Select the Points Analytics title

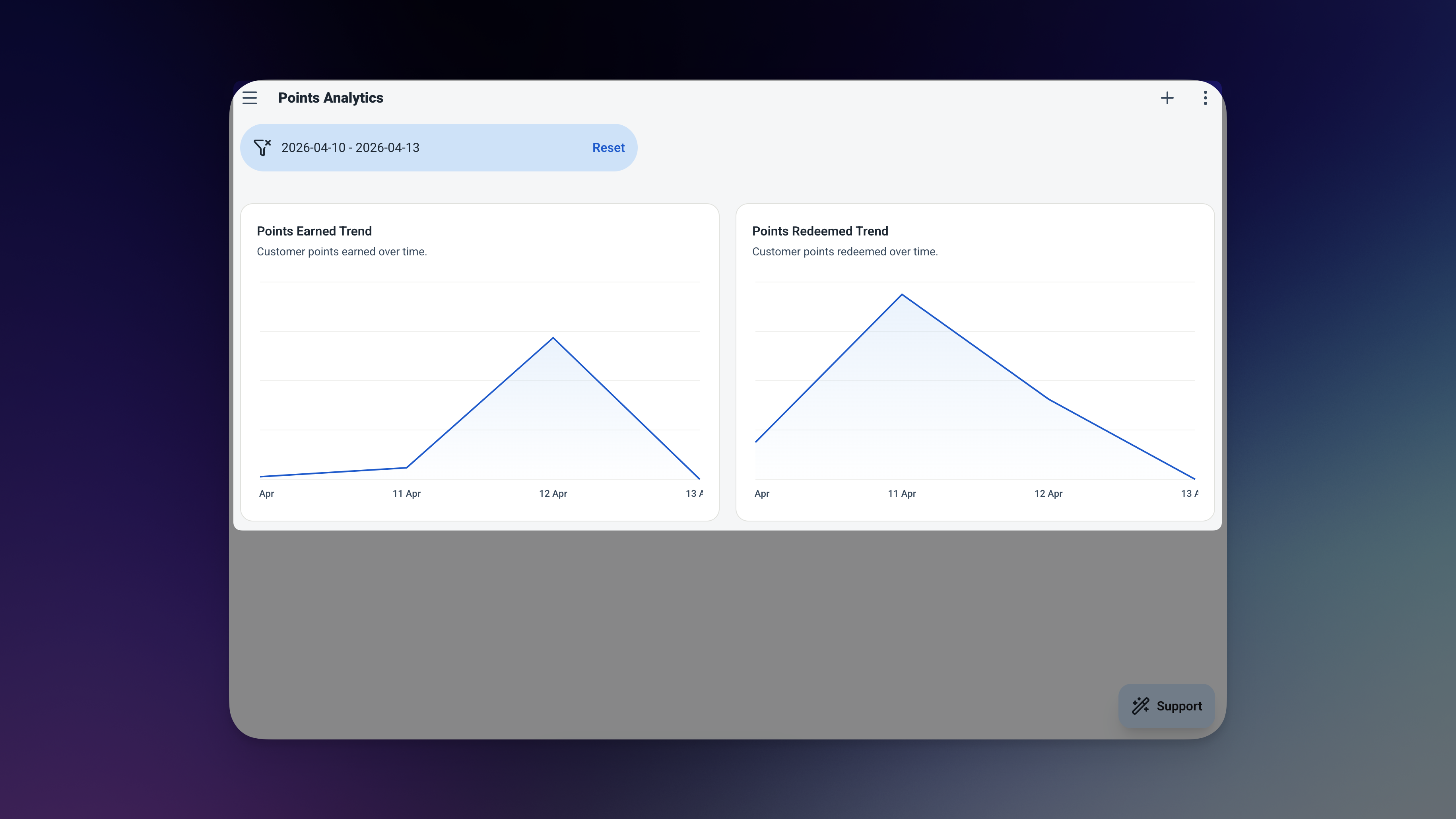pyautogui.click(x=331, y=97)
